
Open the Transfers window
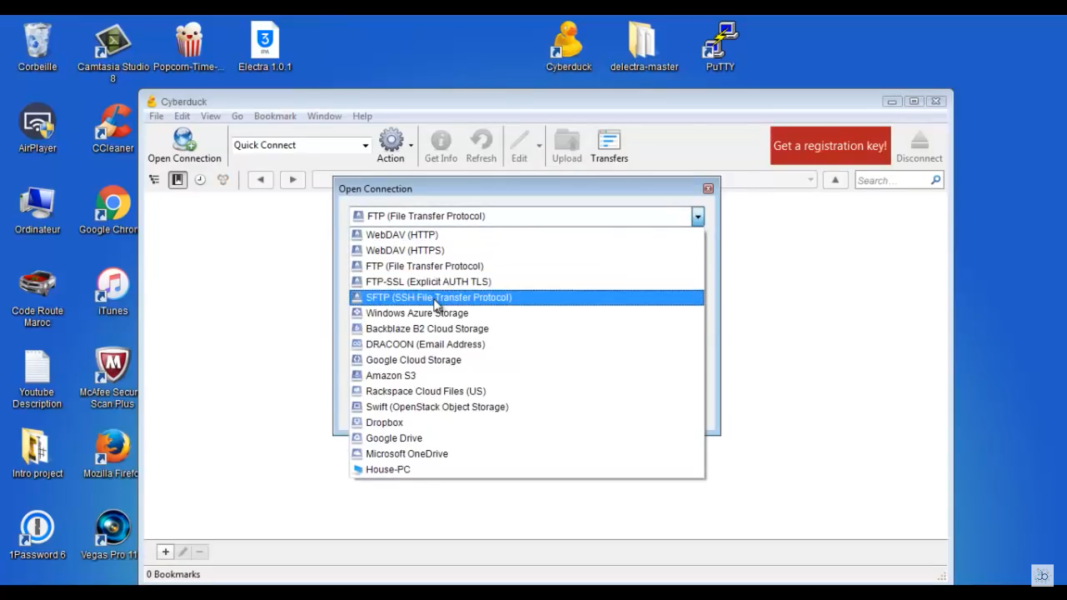click(x=609, y=144)
